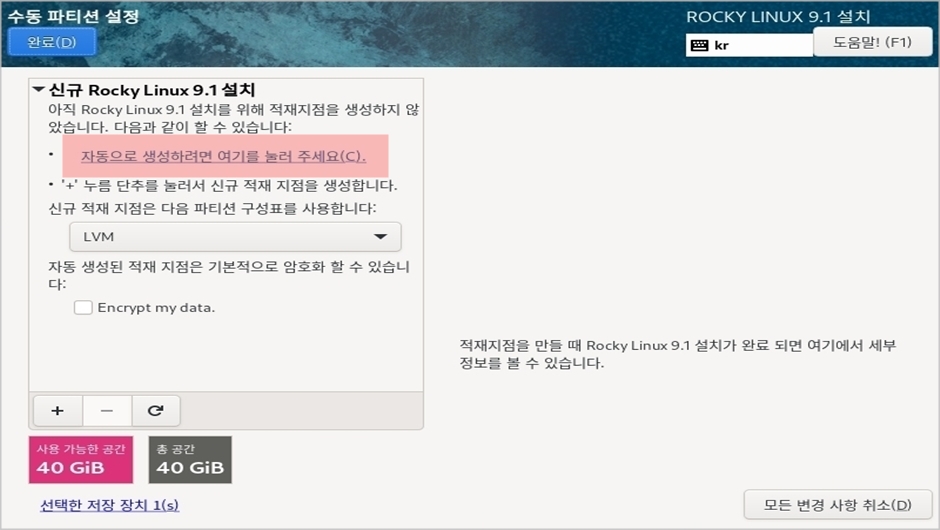Screen dimensions: 940x530
Task: Click the automatic mount point creation link
Action: point(223,156)
